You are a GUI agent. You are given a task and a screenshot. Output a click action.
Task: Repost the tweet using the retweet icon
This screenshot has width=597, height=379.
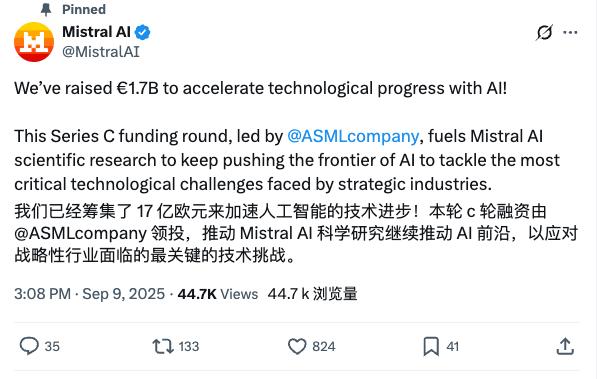(x=163, y=346)
